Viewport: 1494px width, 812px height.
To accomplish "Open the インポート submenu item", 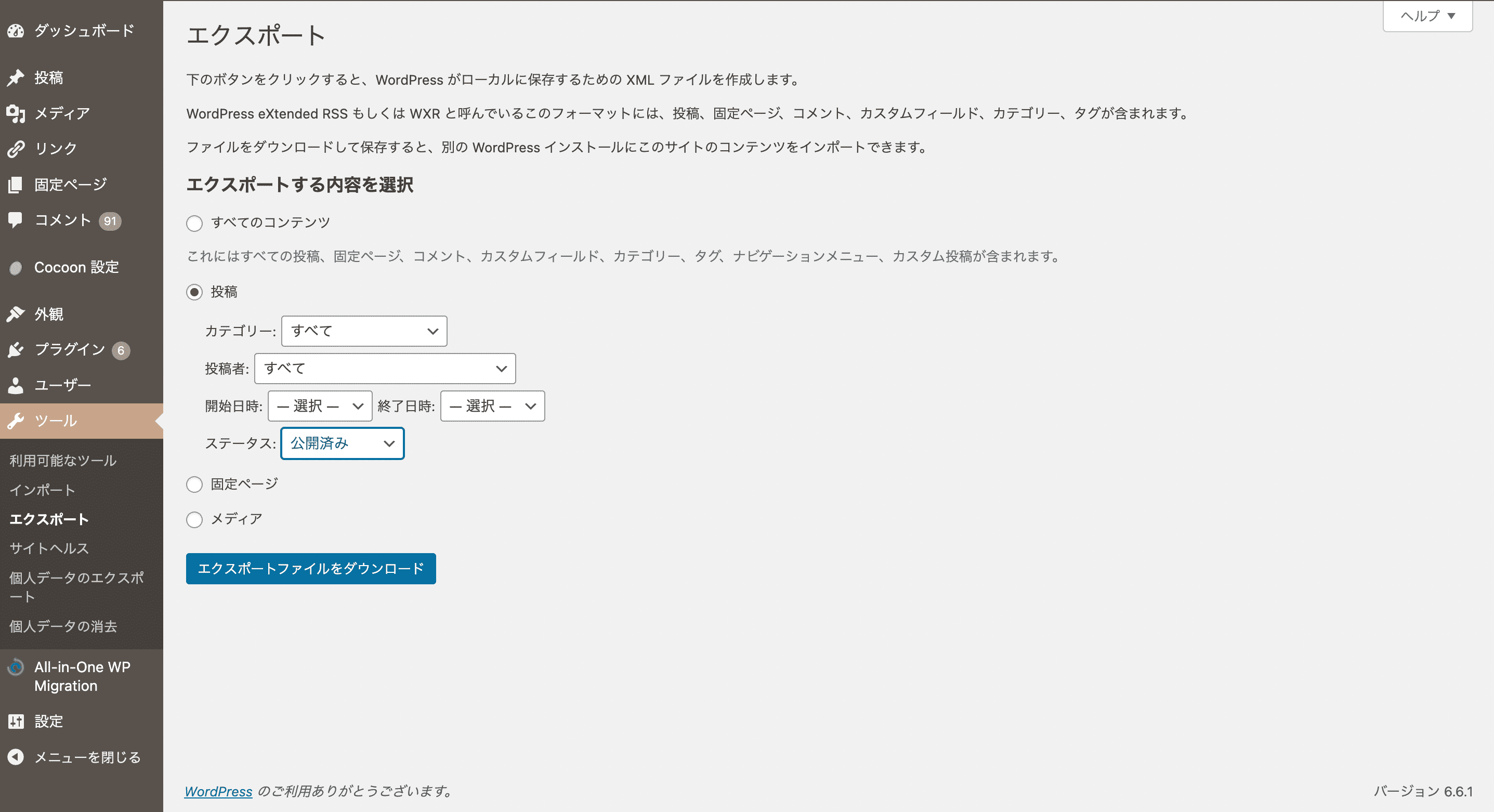I will pos(42,491).
